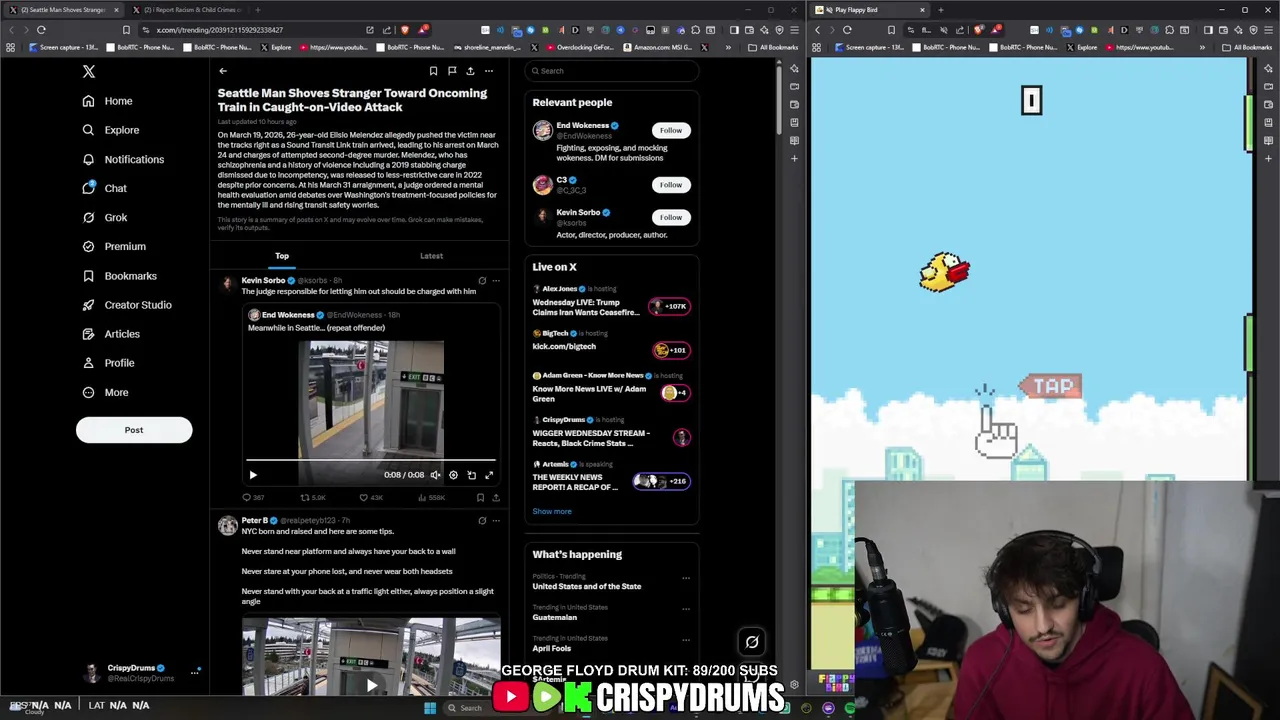The height and width of the screenshot is (720, 1280).
Task: Open Windows Start button on taskbar
Action: click(430, 708)
